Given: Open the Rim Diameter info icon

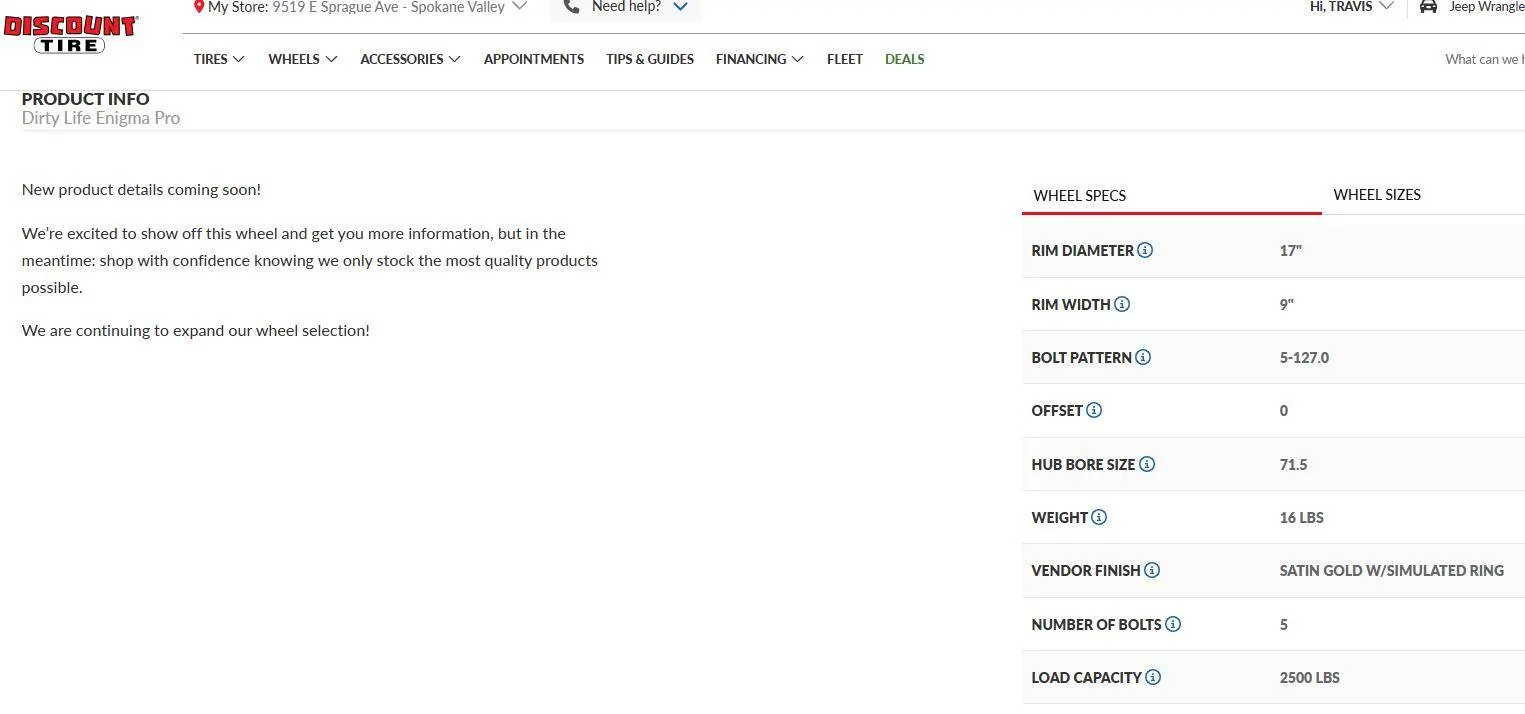Looking at the screenshot, I should [1145, 250].
